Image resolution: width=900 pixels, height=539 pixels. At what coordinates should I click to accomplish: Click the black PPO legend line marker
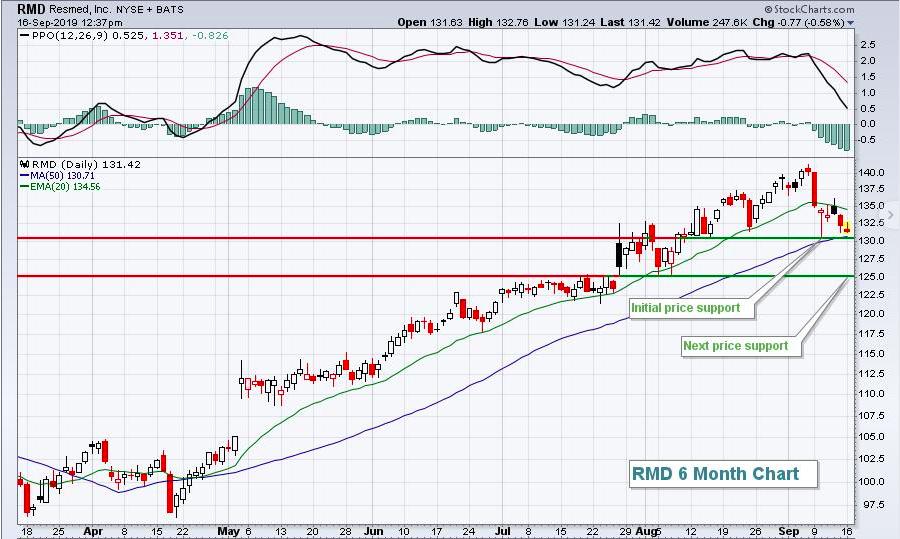click(x=24, y=37)
